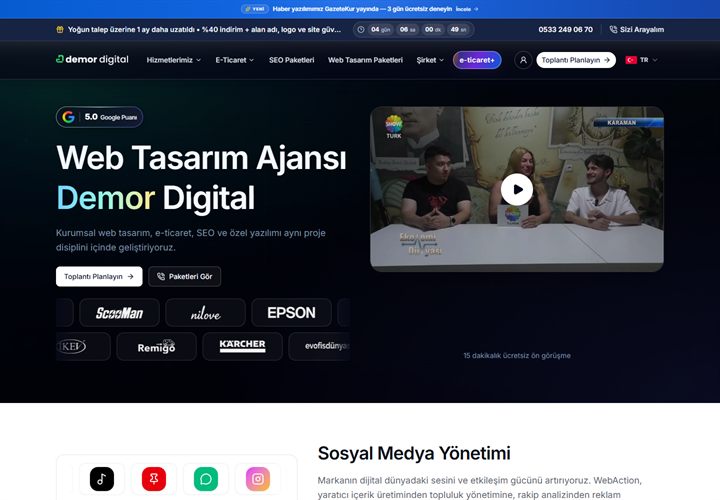Click the gift icon in the announcement bar
Viewport: 720px width, 500px height.
[60, 29]
